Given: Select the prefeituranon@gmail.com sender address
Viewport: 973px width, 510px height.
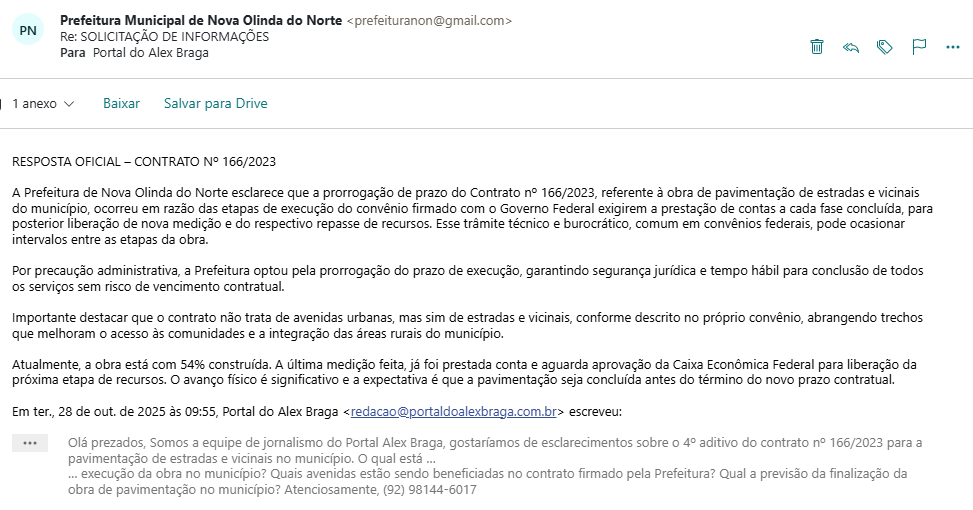Looking at the screenshot, I should tap(429, 20).
